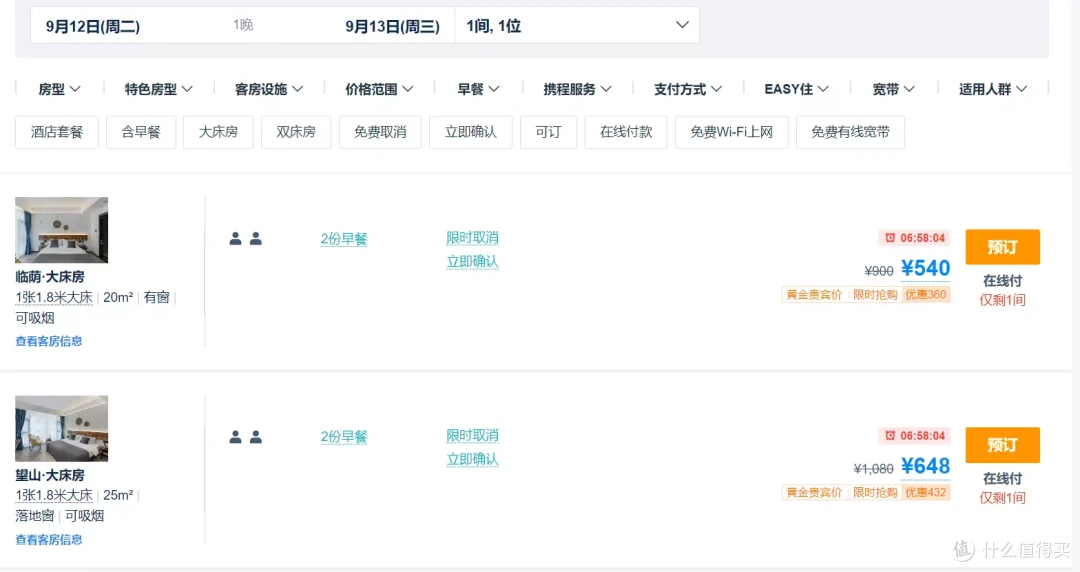The height and width of the screenshot is (572, 1080).
Task: Click 限时取消 on the 望山 room
Action: tap(472, 436)
